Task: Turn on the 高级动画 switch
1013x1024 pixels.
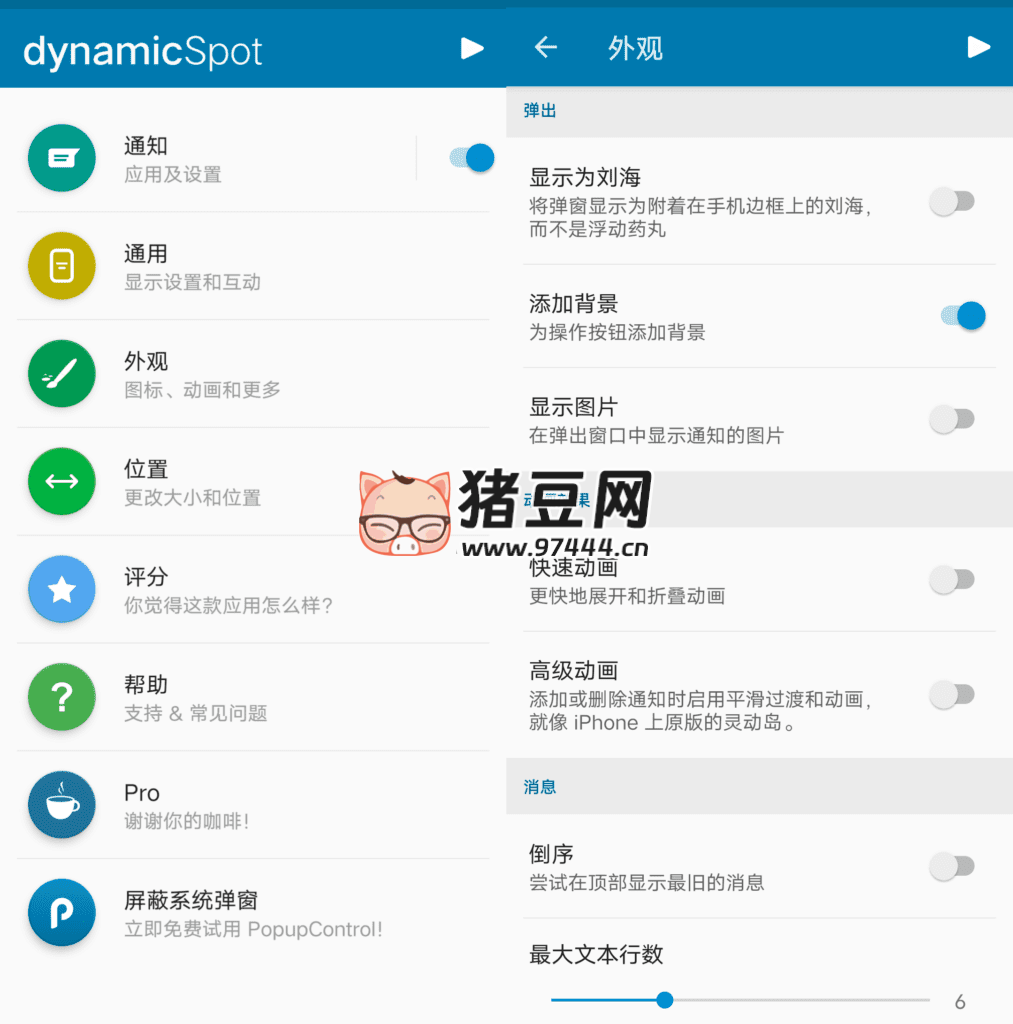Action: coord(952,695)
